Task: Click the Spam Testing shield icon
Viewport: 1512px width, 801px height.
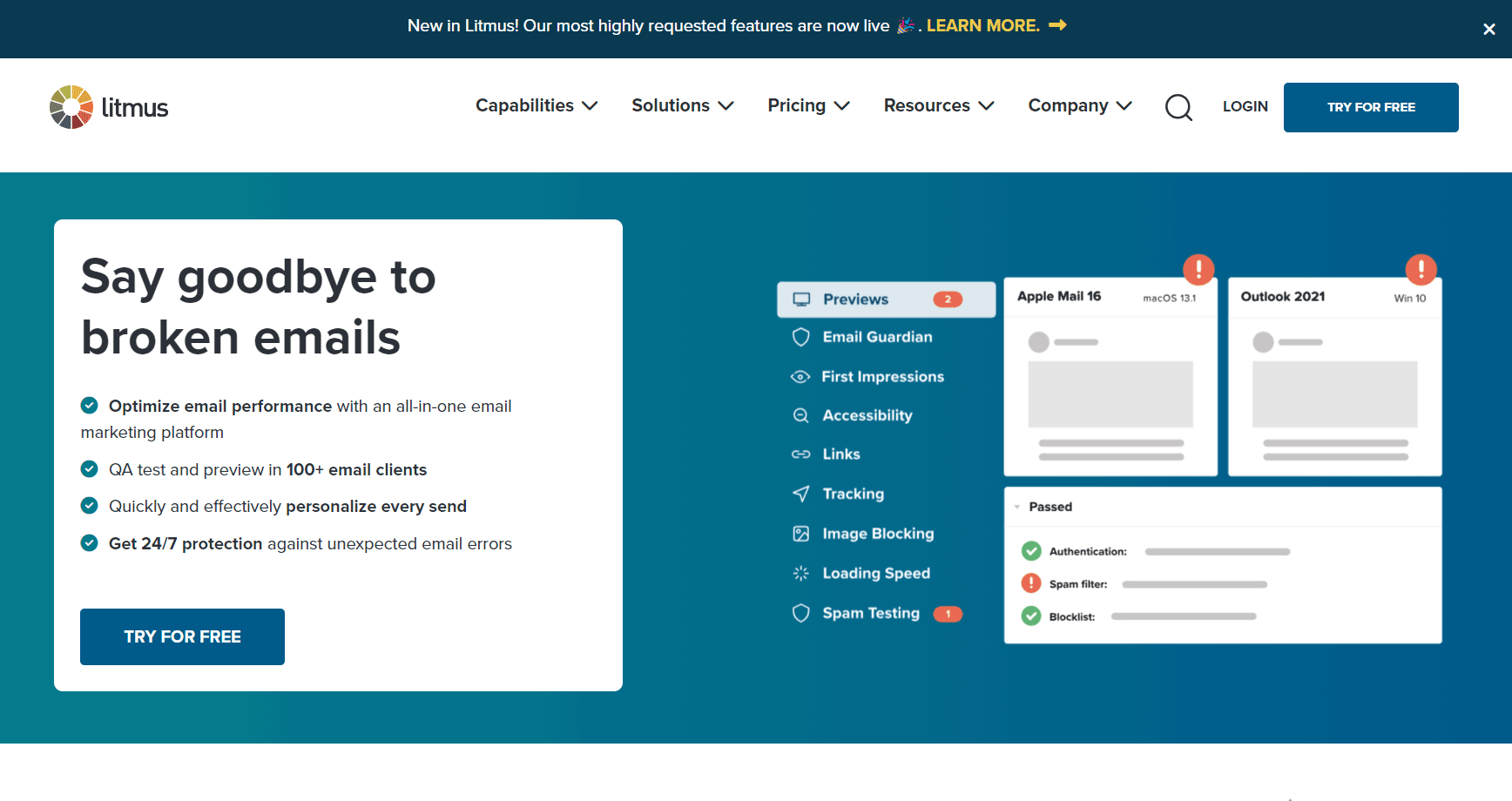Action: [x=801, y=613]
